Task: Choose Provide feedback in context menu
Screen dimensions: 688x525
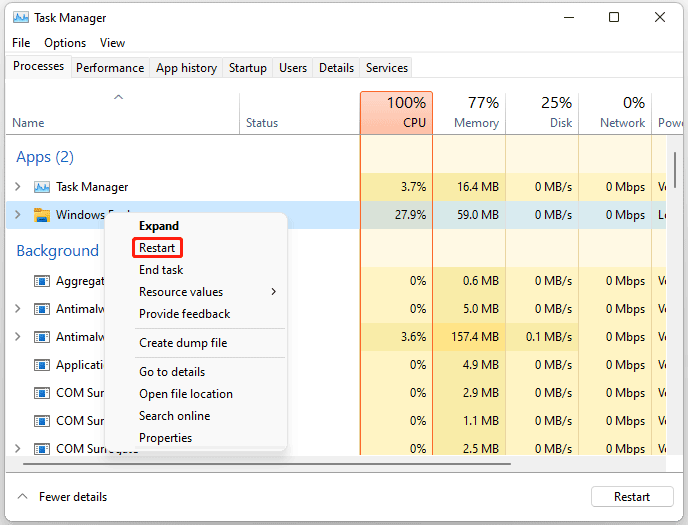Action: point(184,314)
